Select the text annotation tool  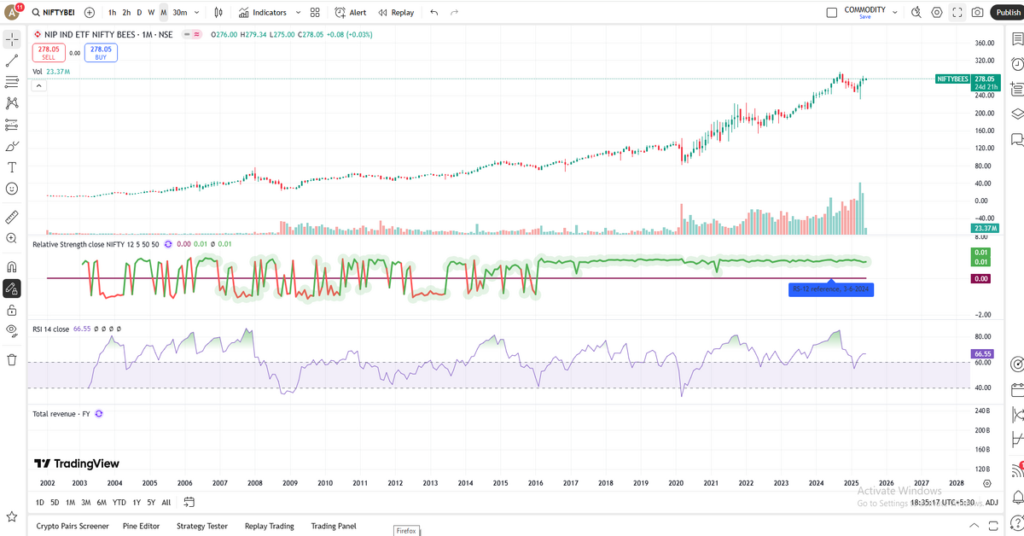click(x=12, y=168)
